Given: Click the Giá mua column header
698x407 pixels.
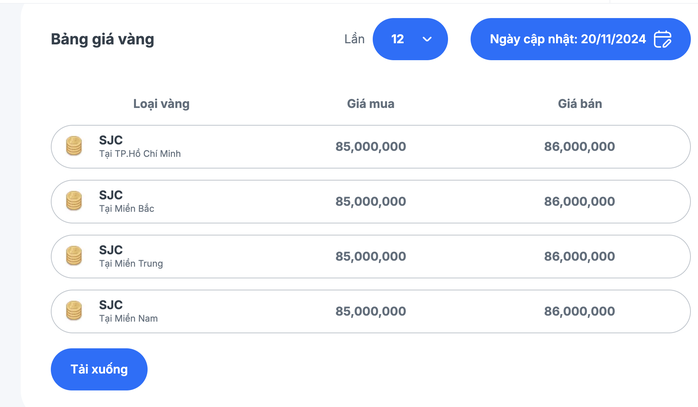Looking at the screenshot, I should (x=371, y=104).
